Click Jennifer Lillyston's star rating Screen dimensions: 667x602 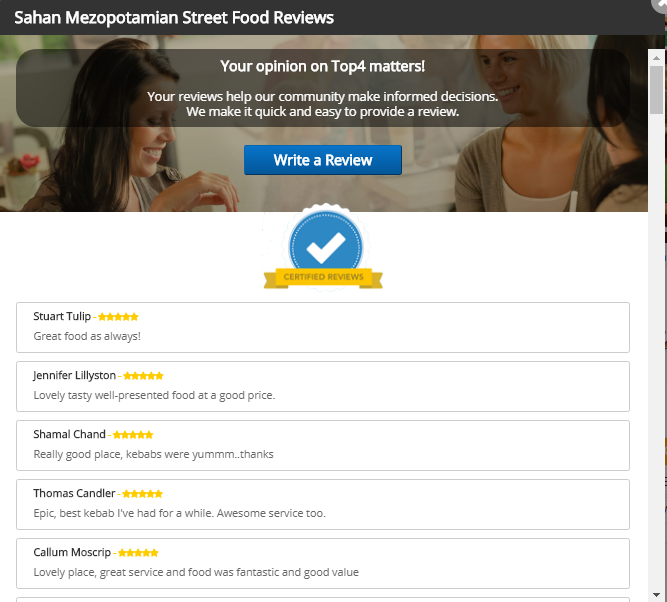coord(143,376)
